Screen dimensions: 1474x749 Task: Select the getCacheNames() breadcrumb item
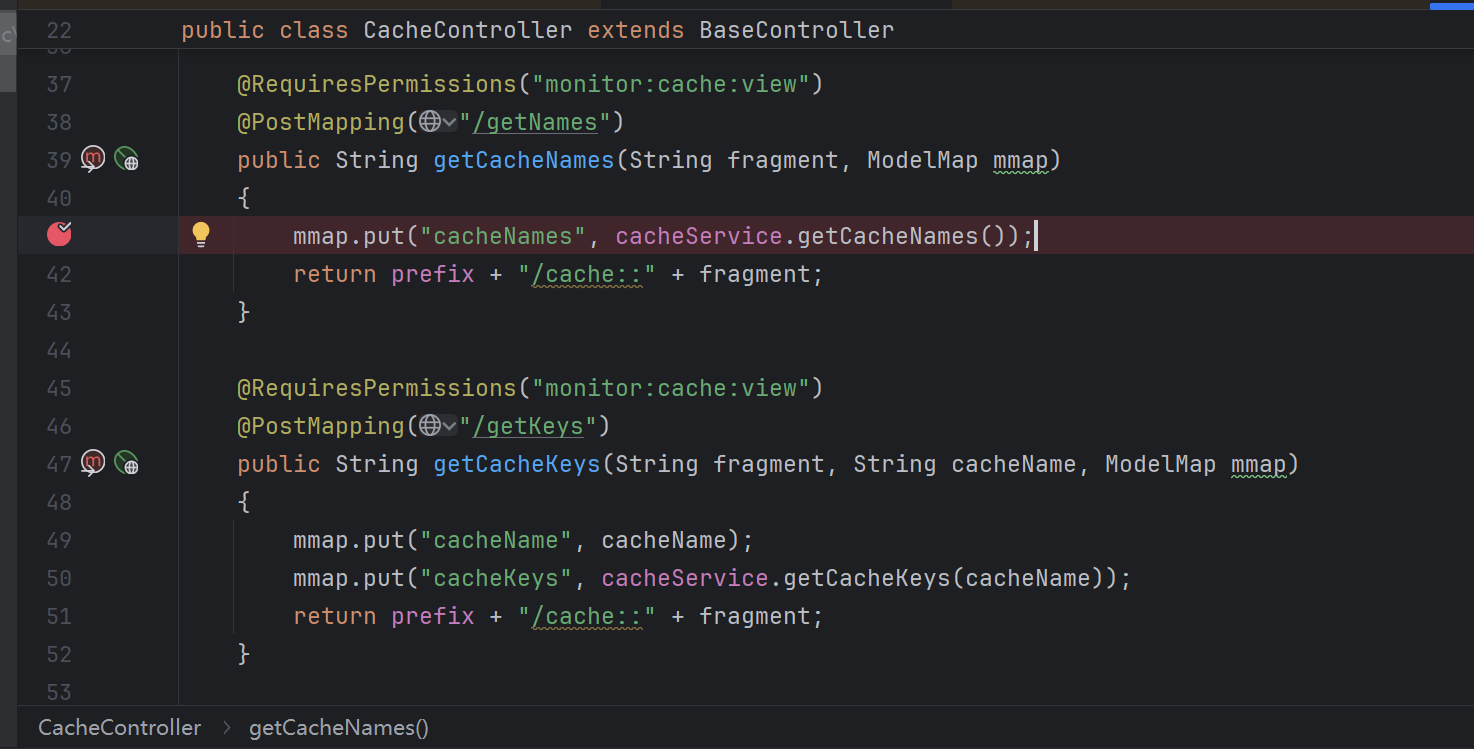point(338,728)
